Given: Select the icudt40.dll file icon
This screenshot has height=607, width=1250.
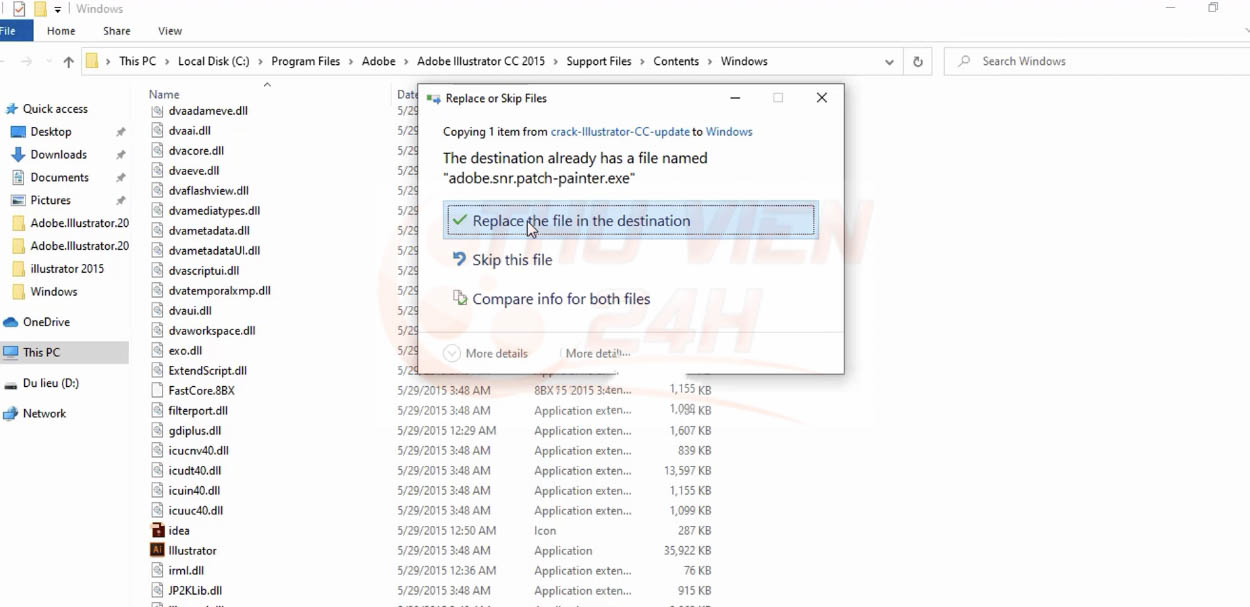Looking at the screenshot, I should click(157, 471).
